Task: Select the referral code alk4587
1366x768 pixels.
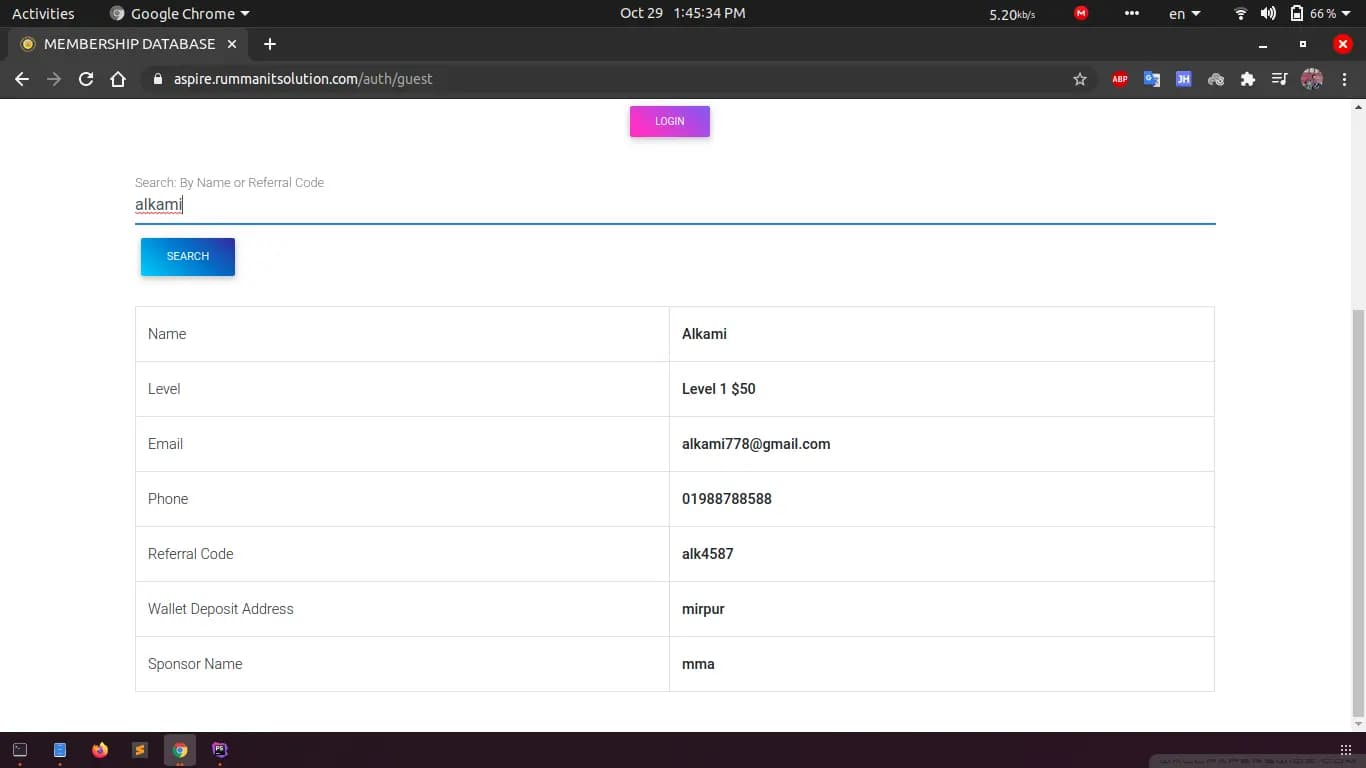Action: (x=708, y=554)
